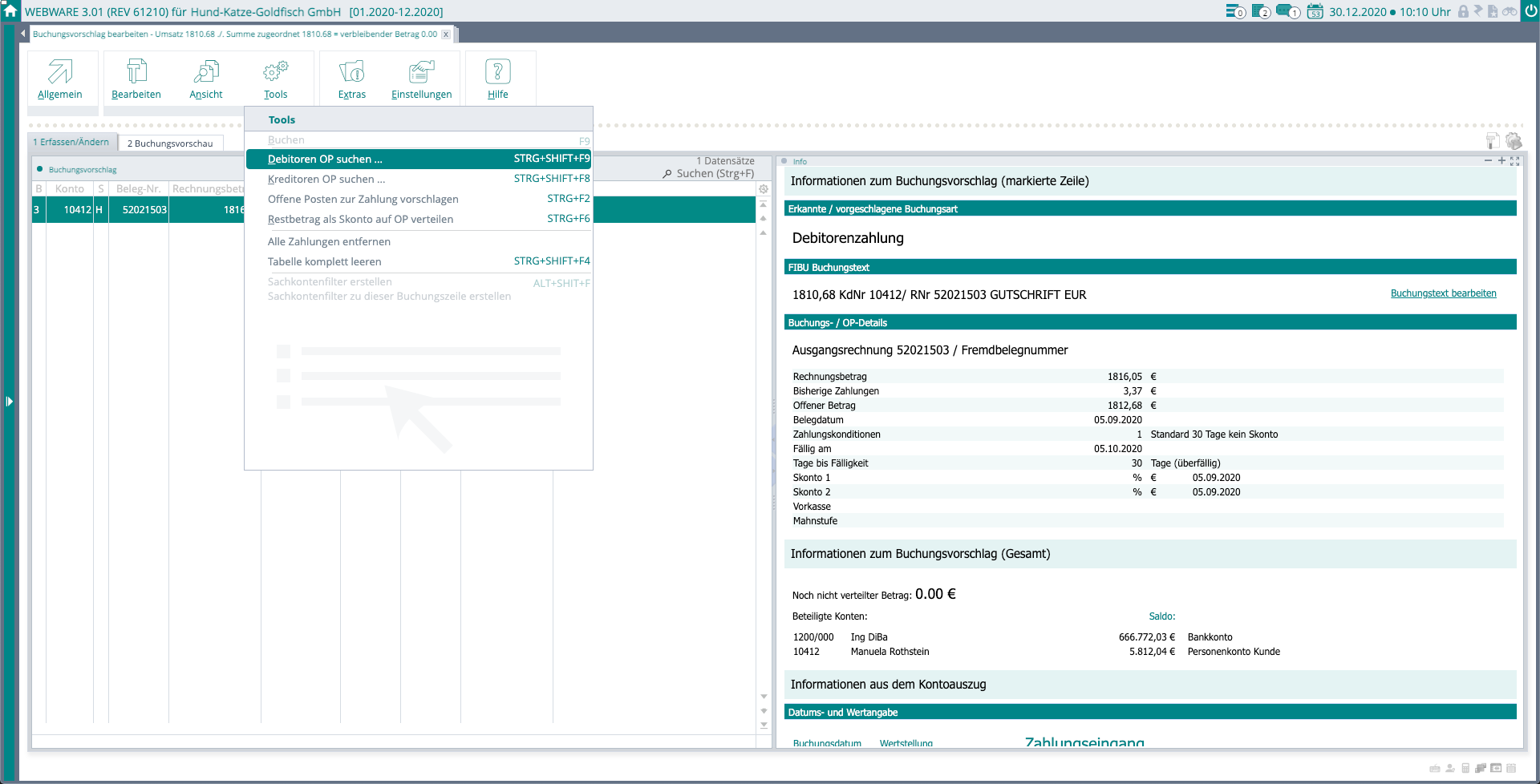The height and width of the screenshot is (784, 1540).
Task: Open the chat messages icon with badge
Action: (x=1286, y=11)
